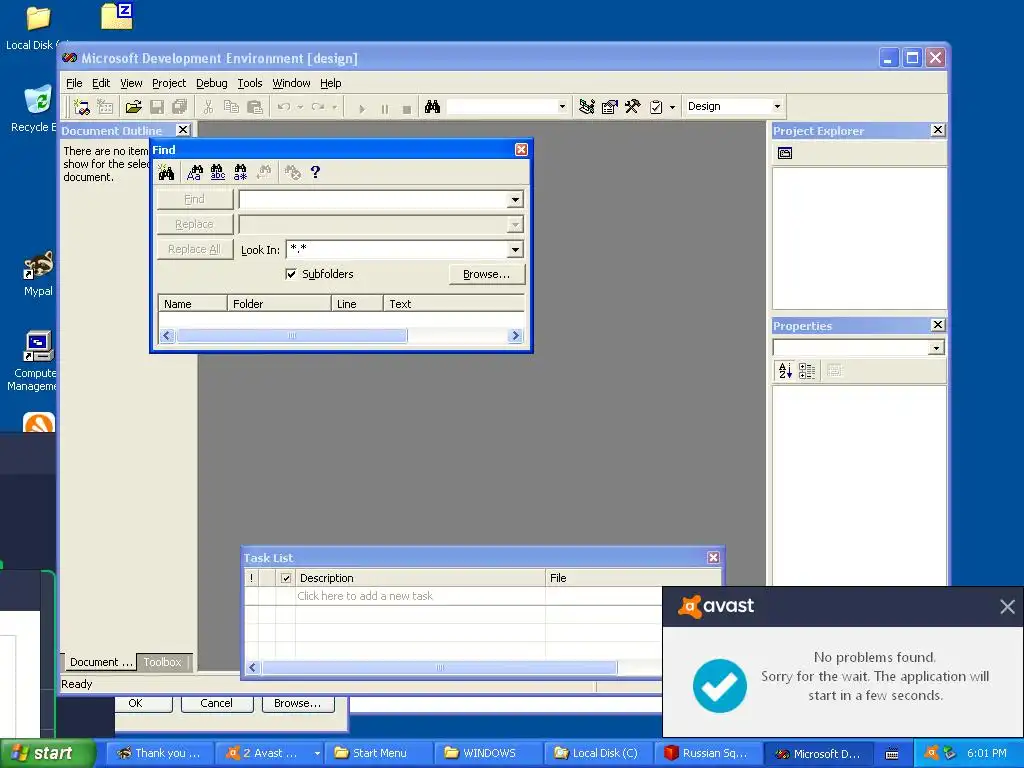Click OK button in background dialog

pyautogui.click(x=135, y=703)
